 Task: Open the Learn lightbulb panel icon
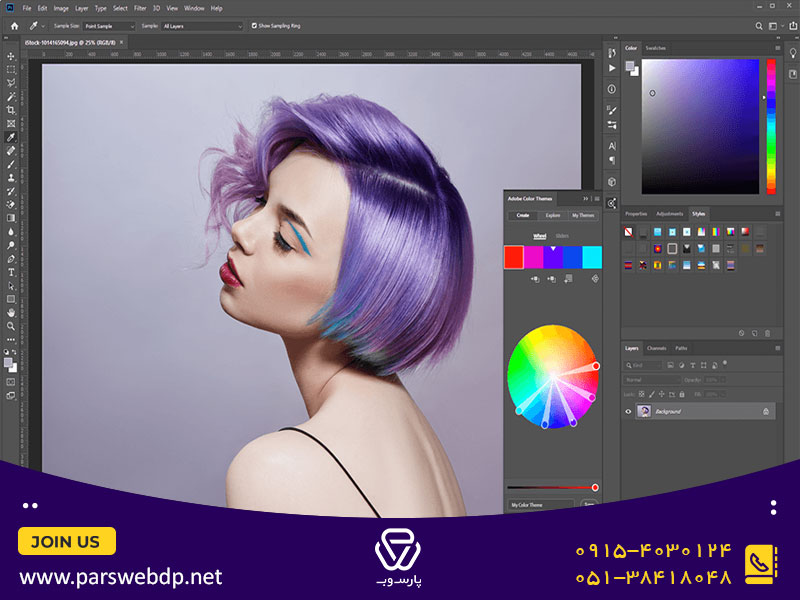pyautogui.click(x=793, y=53)
